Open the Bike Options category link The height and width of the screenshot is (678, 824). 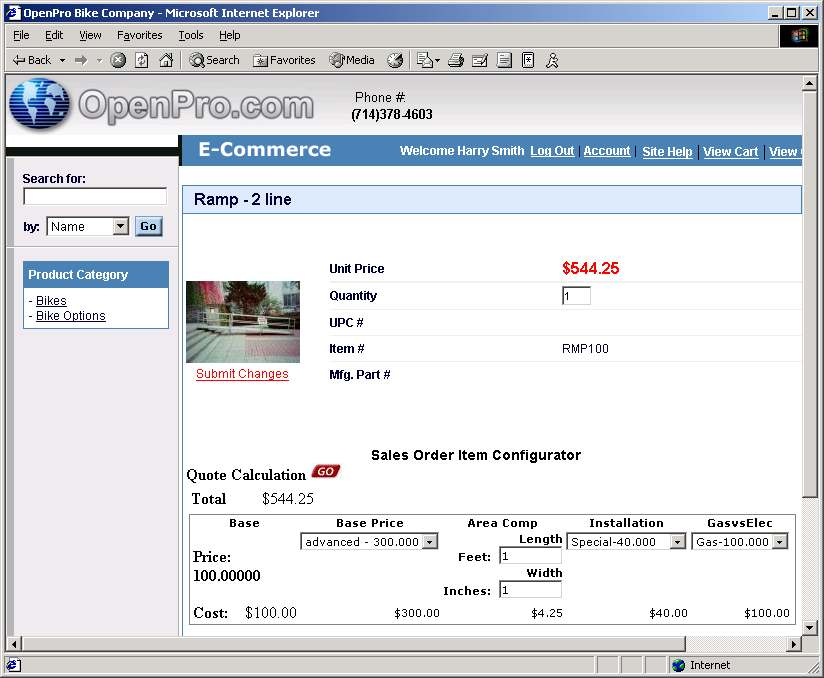pos(70,316)
